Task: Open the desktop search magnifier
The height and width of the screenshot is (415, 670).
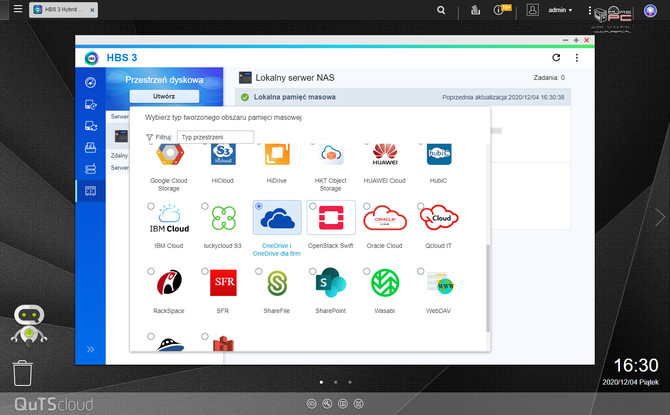Action: pyautogui.click(x=441, y=10)
